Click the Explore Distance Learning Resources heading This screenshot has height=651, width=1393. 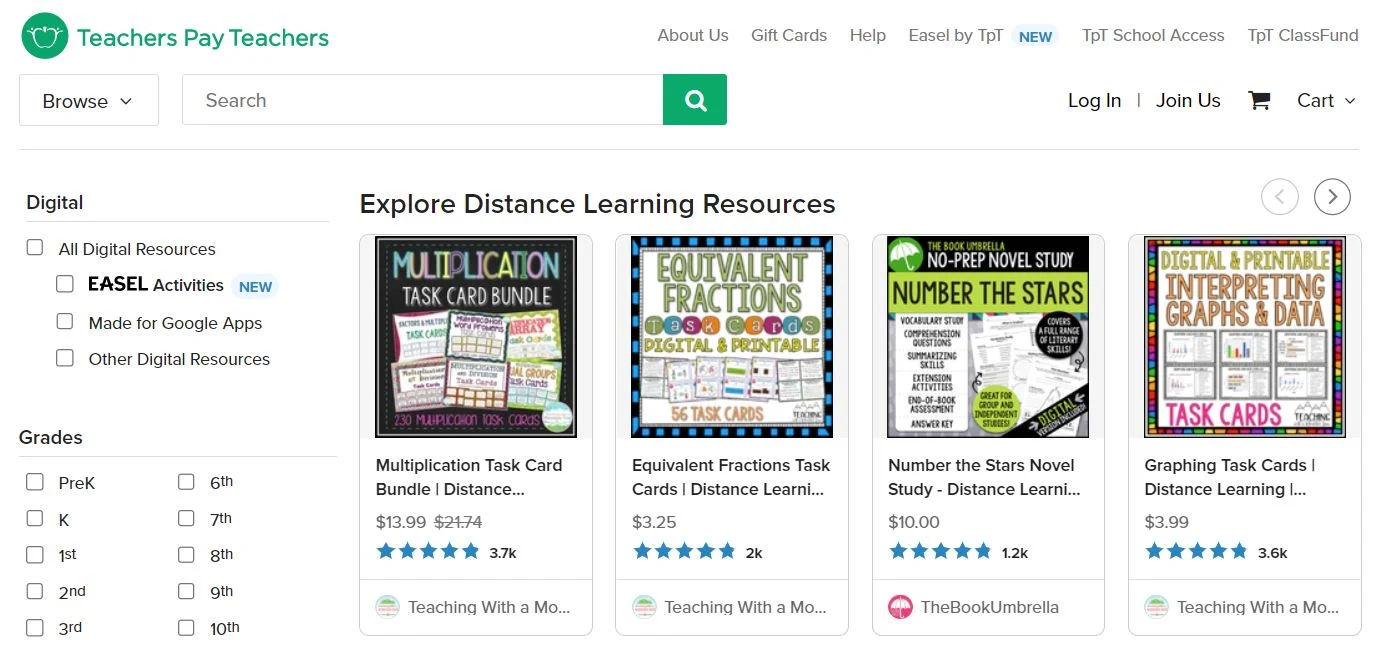[x=597, y=204]
